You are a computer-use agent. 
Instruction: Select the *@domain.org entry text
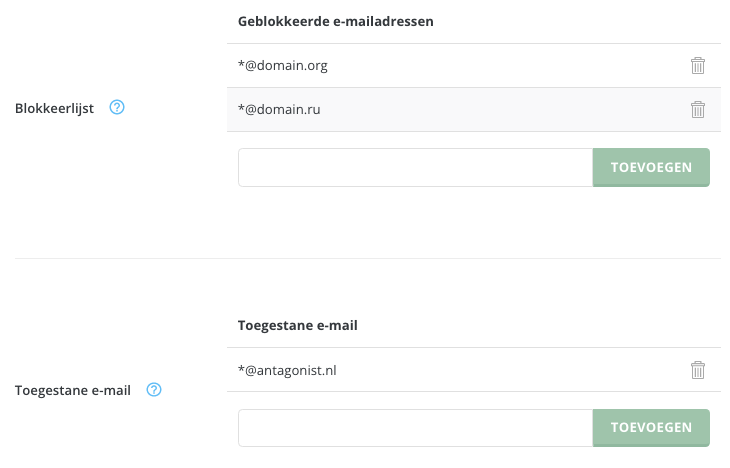283,66
